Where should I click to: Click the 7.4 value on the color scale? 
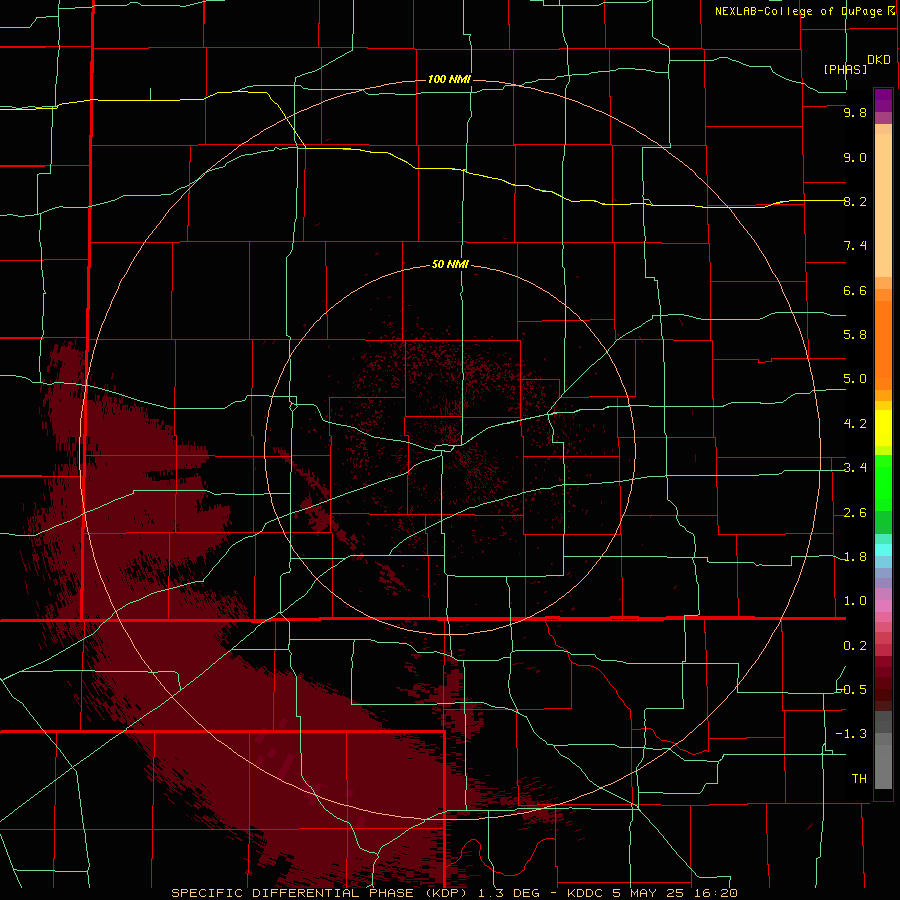tap(855, 246)
